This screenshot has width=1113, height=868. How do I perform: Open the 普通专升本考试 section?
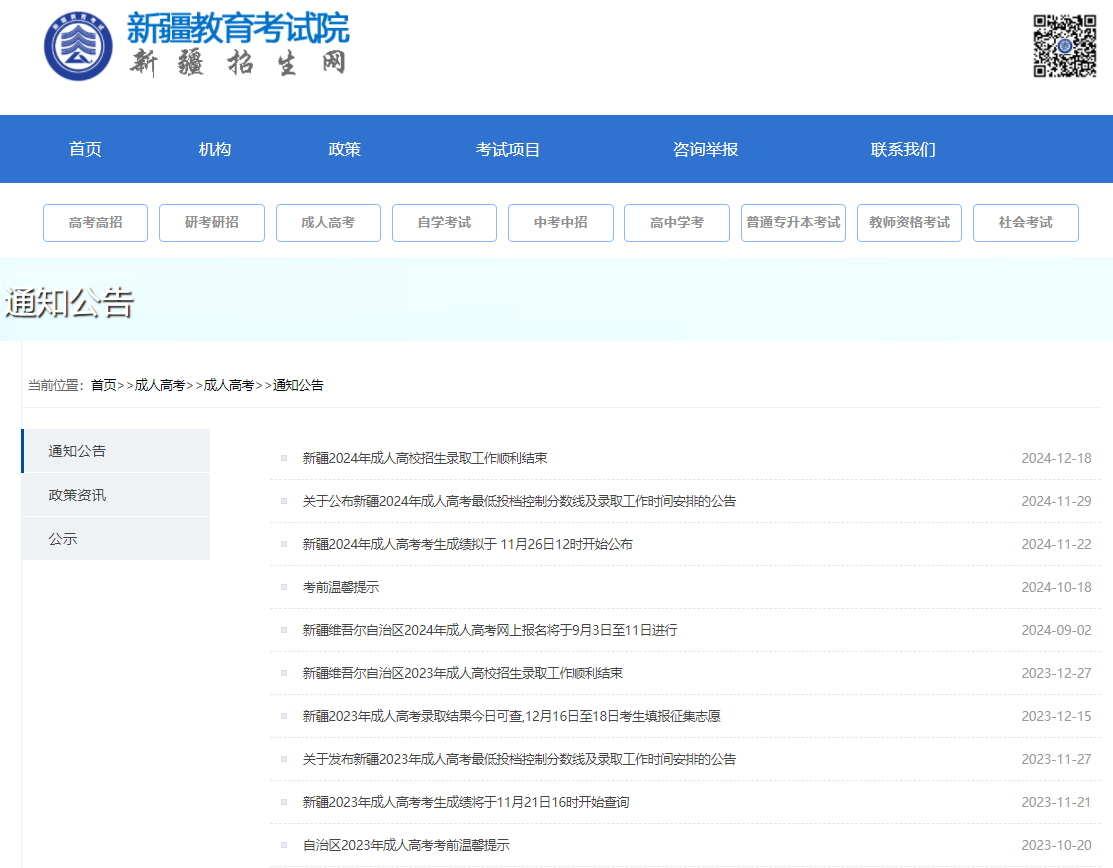click(x=793, y=222)
